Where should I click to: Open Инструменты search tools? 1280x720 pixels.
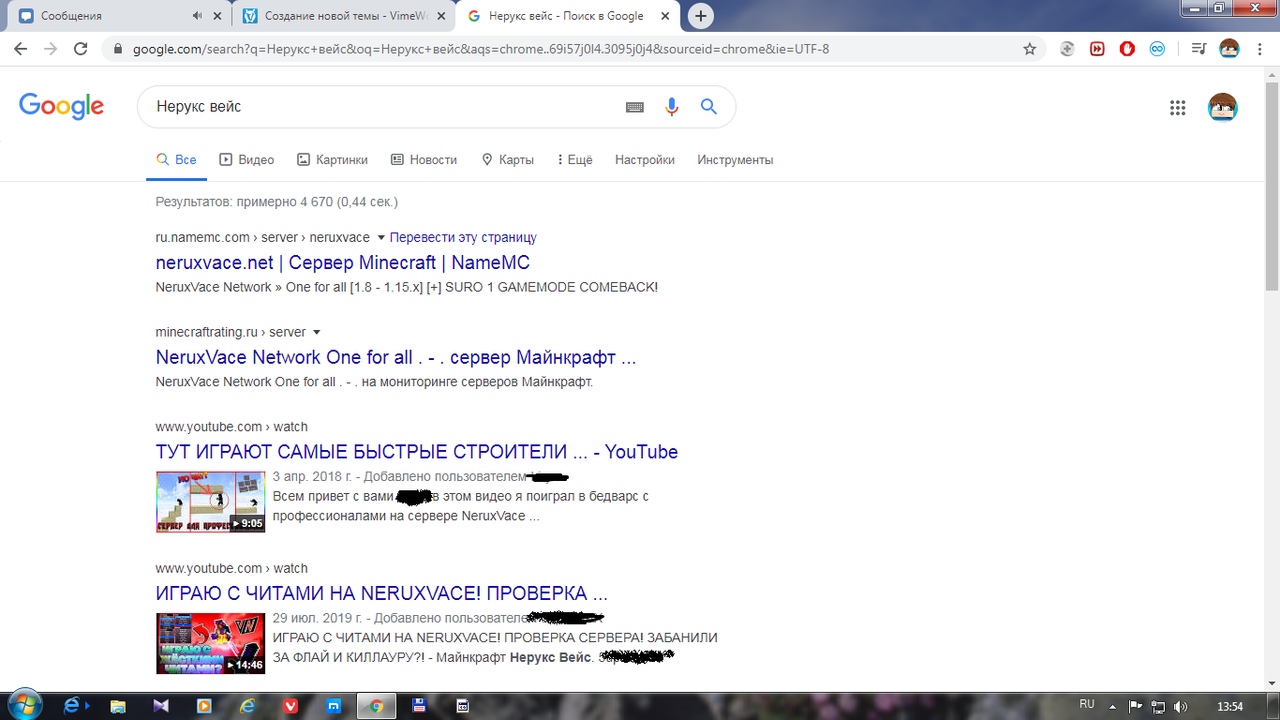pos(735,160)
